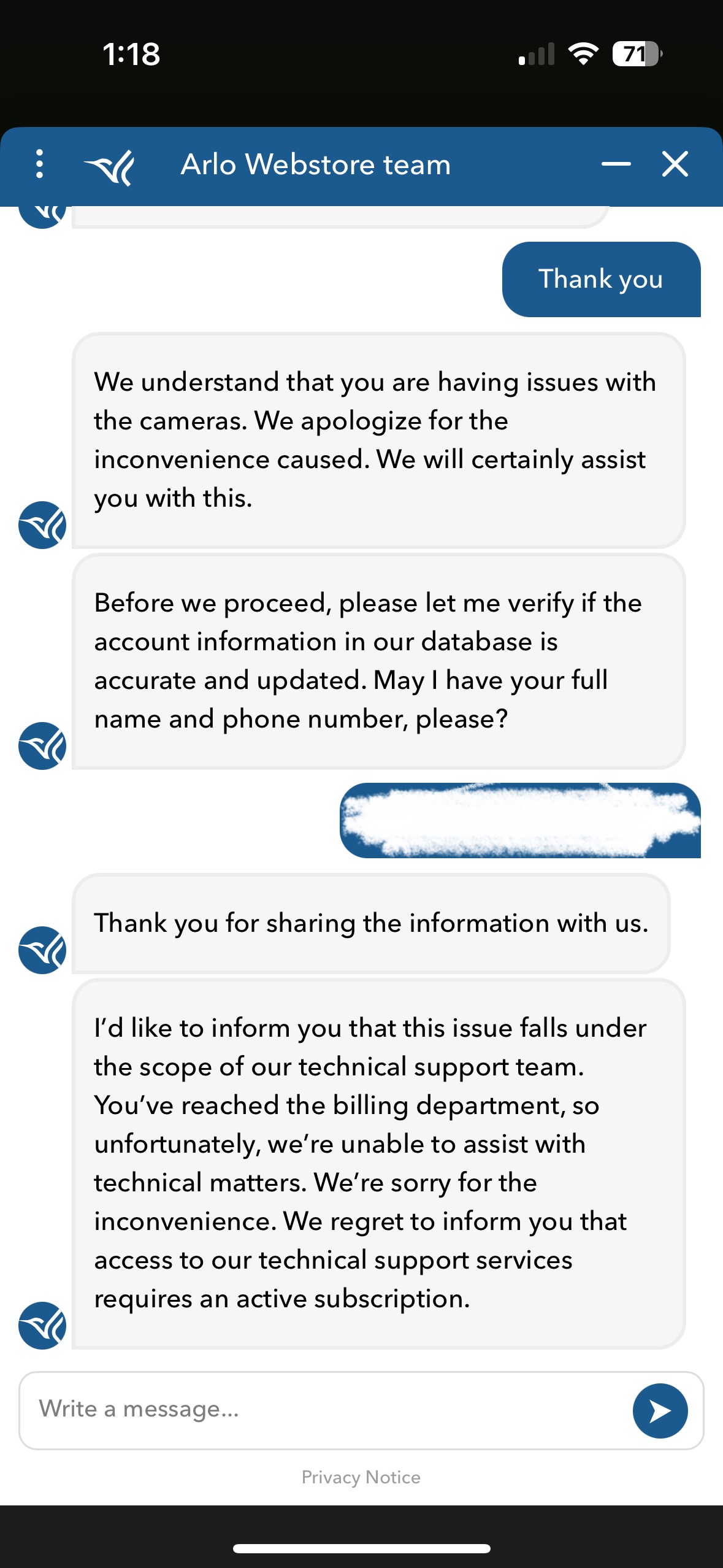
Task: Minimize the Arlo Webstore chat window
Action: tap(616, 164)
